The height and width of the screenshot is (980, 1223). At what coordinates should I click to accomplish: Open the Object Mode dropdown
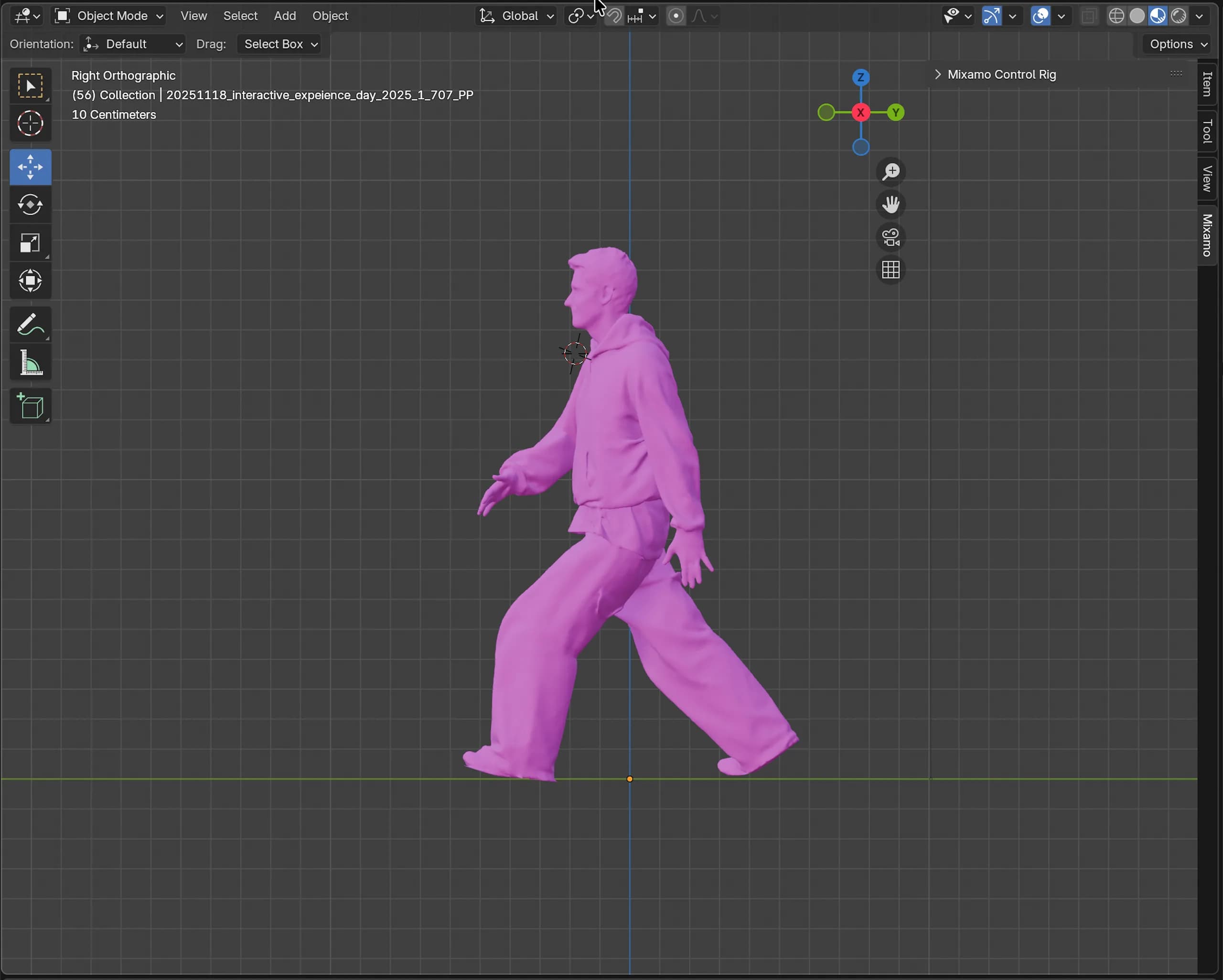(108, 16)
